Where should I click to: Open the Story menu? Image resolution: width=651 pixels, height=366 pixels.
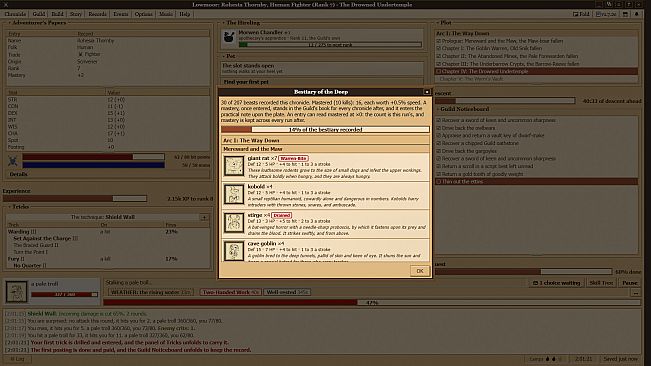[x=76, y=14]
